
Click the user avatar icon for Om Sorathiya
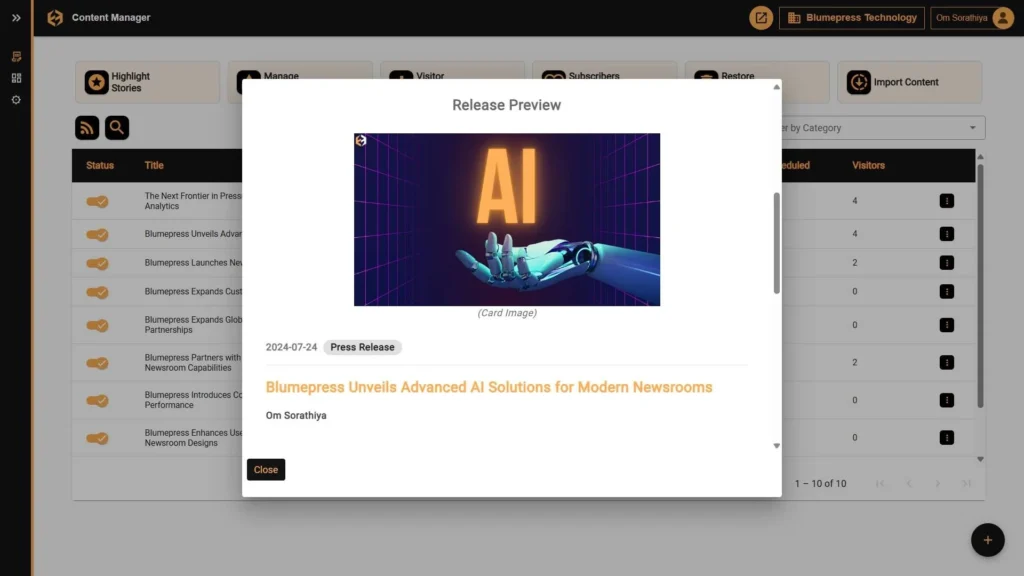(x=1002, y=18)
